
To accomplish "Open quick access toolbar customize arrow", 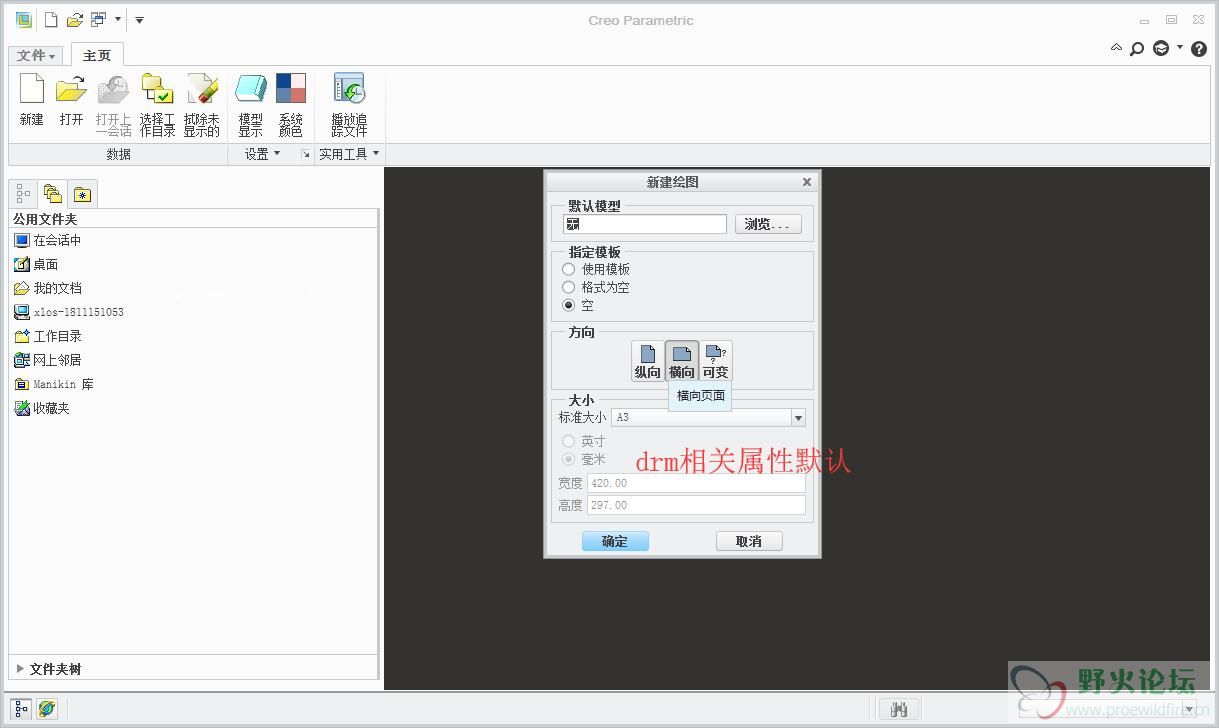I will (x=139, y=20).
